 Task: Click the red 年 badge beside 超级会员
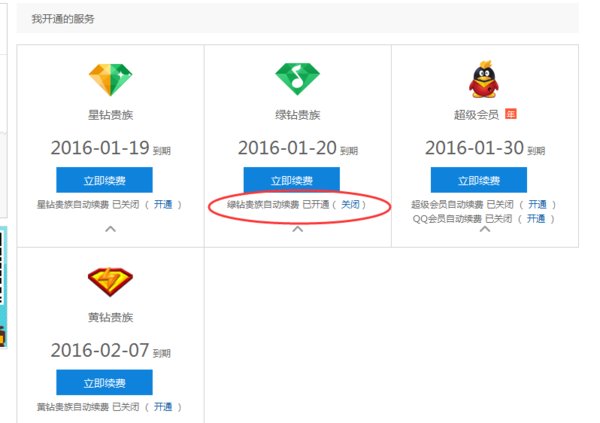pos(510,114)
